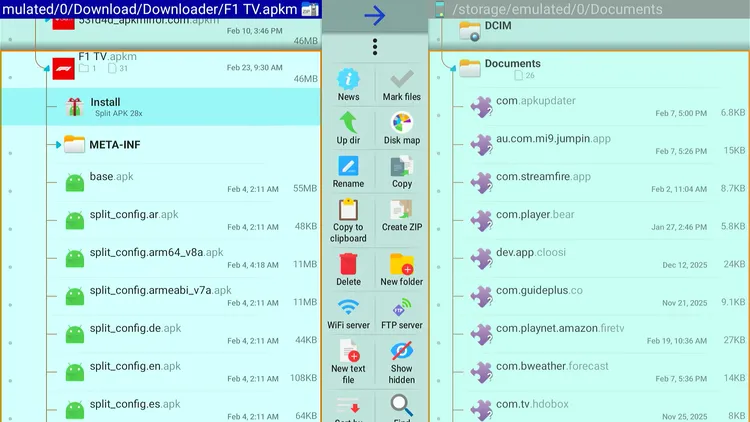Open com.playnet.amazon.firetv file
750x422 pixels.
590,334
